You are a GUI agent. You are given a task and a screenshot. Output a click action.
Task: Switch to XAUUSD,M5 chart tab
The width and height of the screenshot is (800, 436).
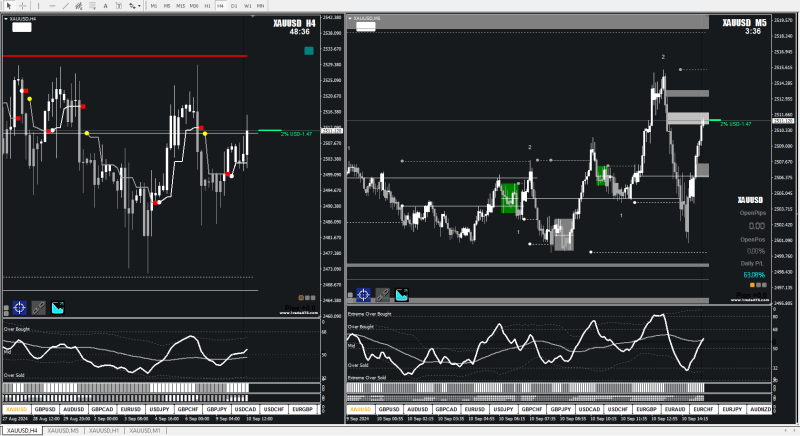pos(63,431)
